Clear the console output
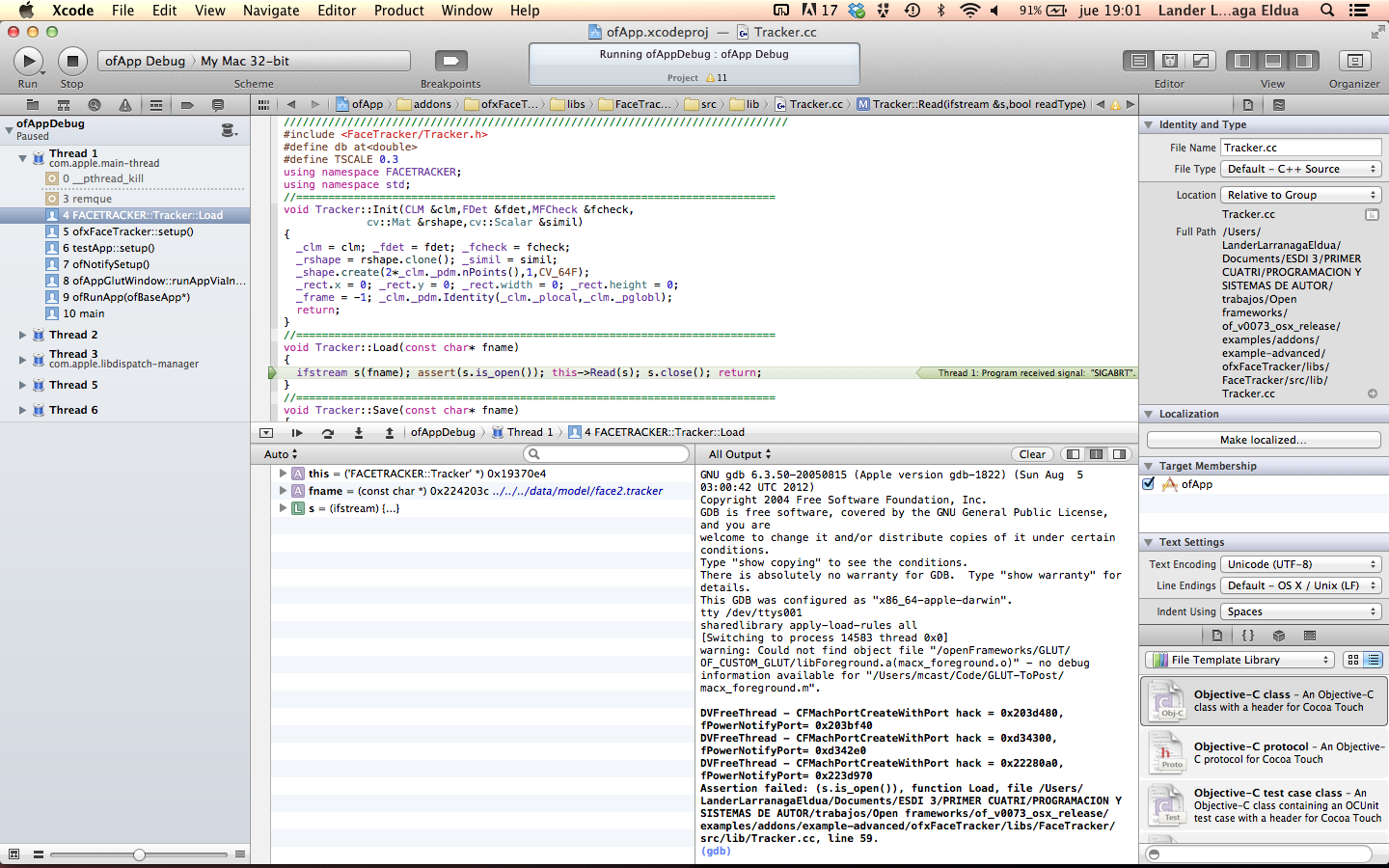This screenshot has width=1389, height=868. 1032,454
